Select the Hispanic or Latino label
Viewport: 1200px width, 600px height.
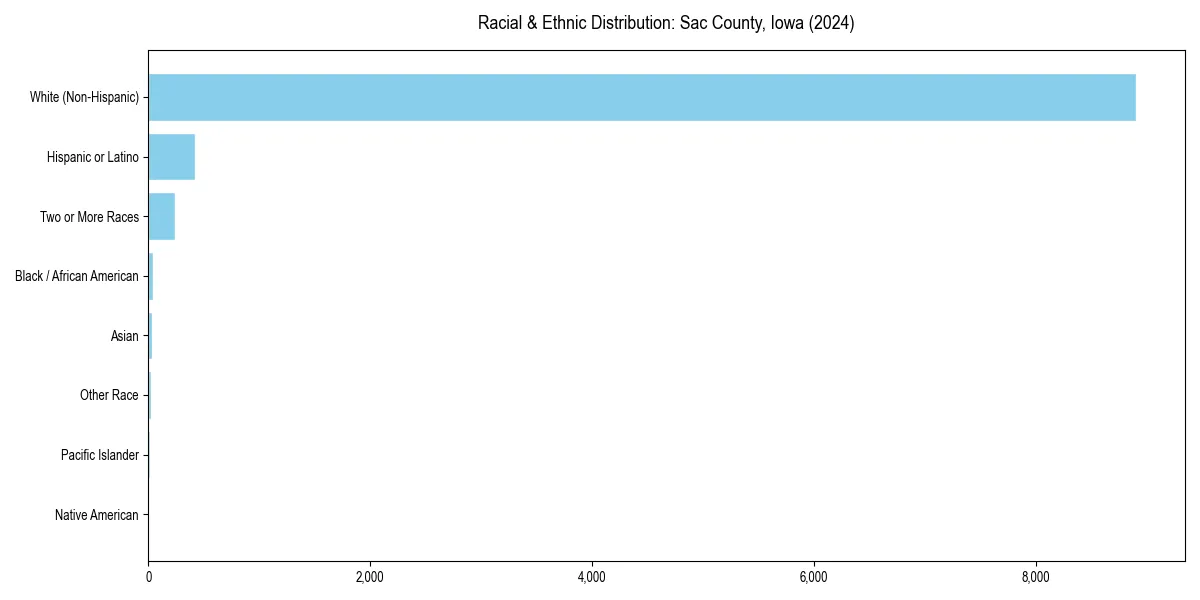tap(93, 156)
